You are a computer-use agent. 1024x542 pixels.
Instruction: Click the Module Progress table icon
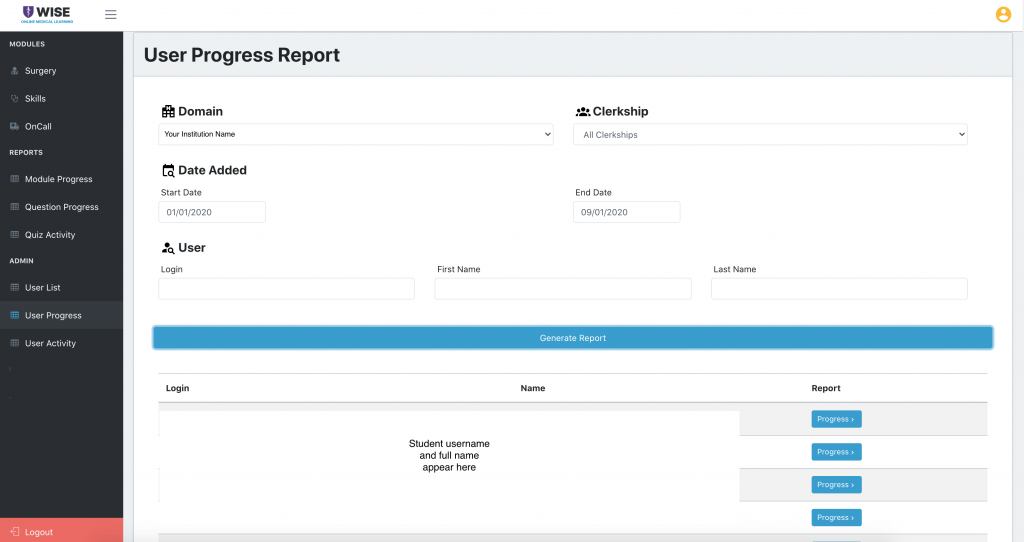tap(14, 179)
